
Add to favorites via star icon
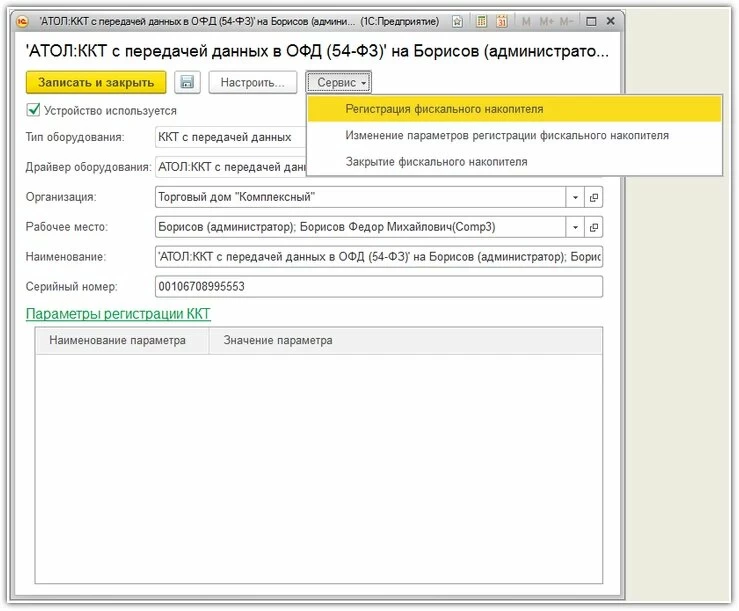(457, 21)
